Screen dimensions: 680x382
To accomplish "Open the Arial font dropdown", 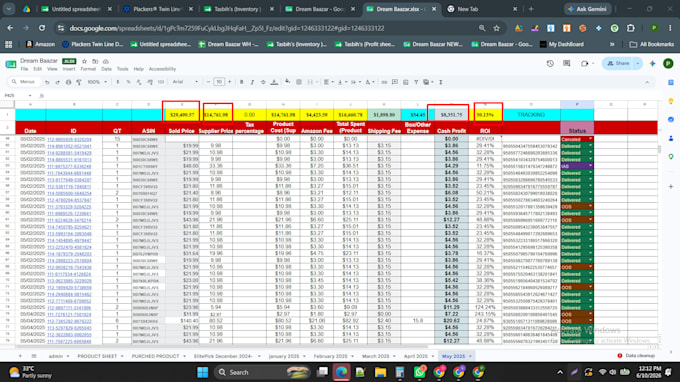I will pos(185,82).
